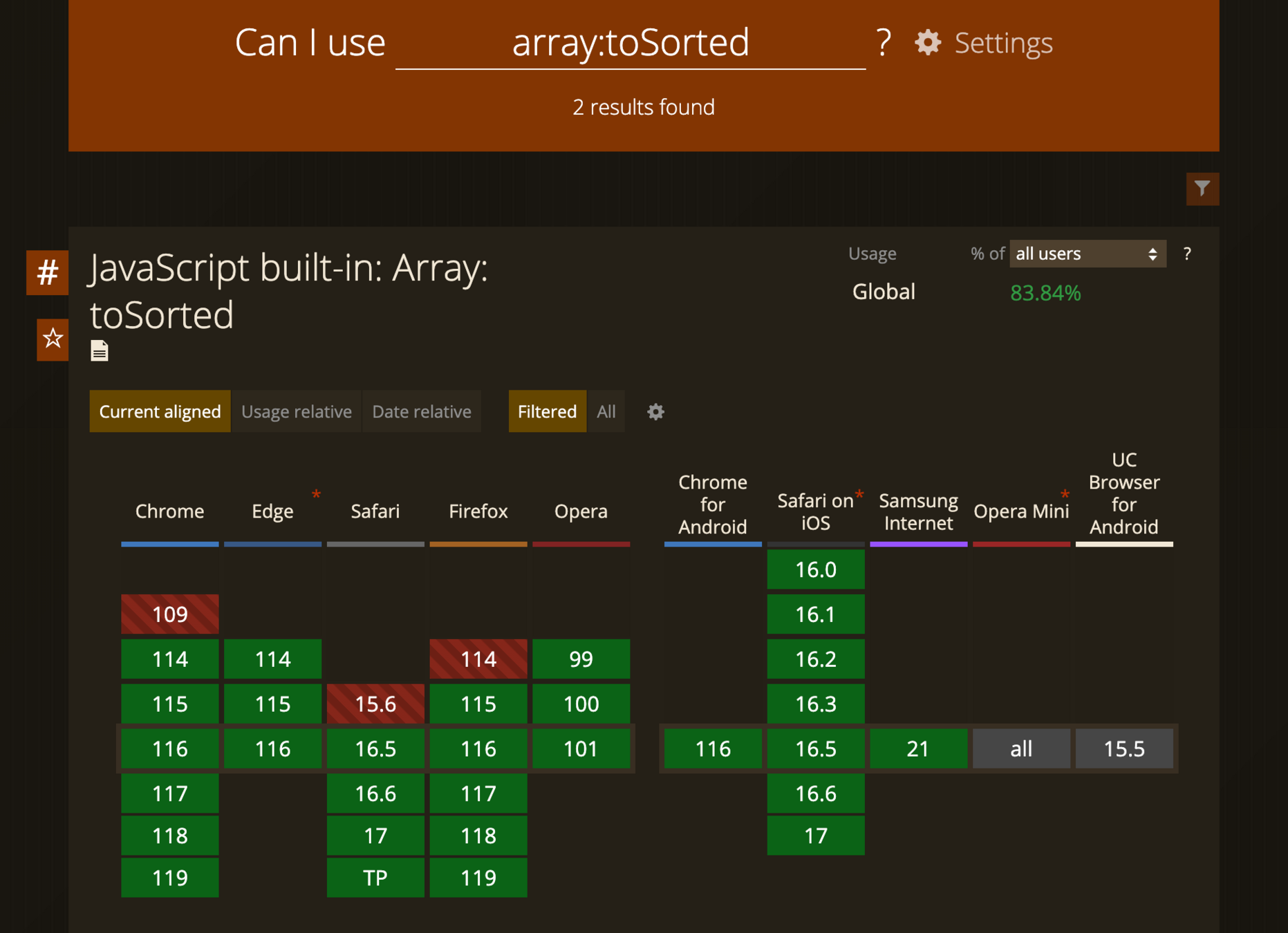Click the Edge footnote asterisk
The width and height of the screenshot is (1288, 933).
point(316,495)
